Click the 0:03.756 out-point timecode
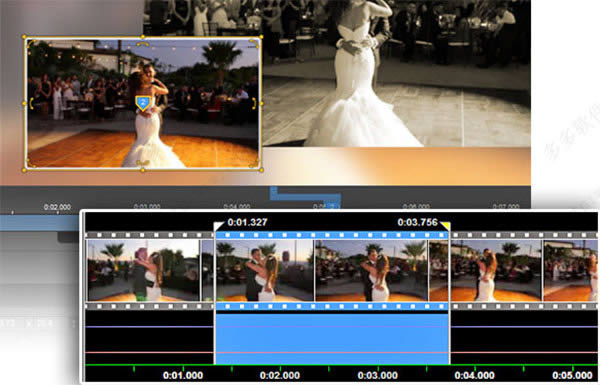Image resolution: width=600 pixels, height=385 pixels. [x=417, y=222]
